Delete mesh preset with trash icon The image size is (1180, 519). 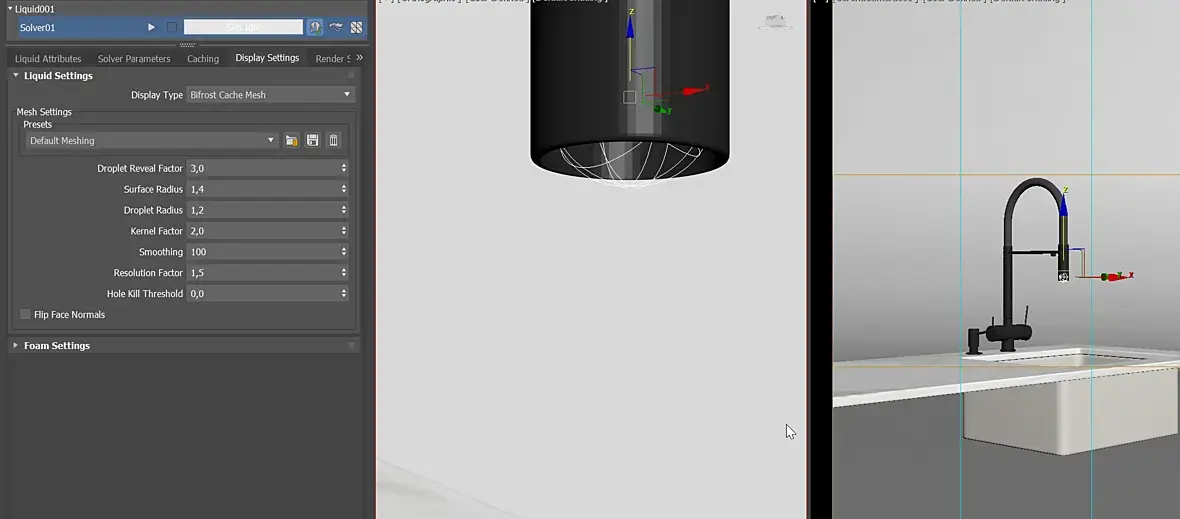pos(333,141)
